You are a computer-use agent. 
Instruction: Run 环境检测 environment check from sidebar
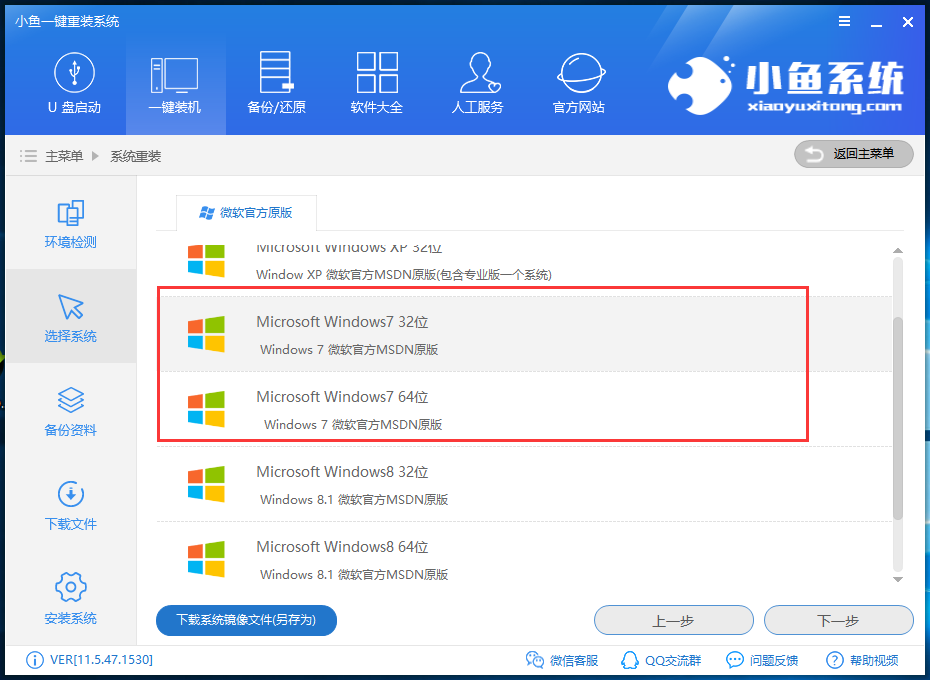click(71, 225)
